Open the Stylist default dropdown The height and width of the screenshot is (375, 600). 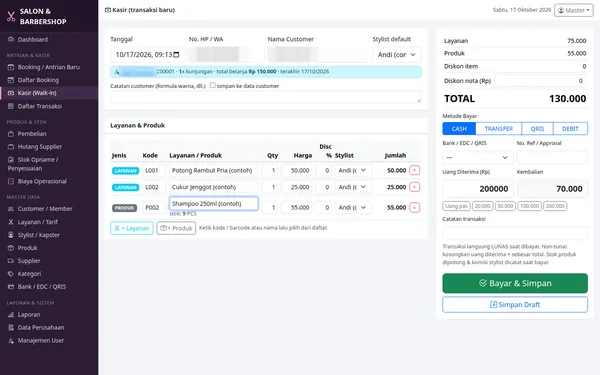(x=397, y=55)
